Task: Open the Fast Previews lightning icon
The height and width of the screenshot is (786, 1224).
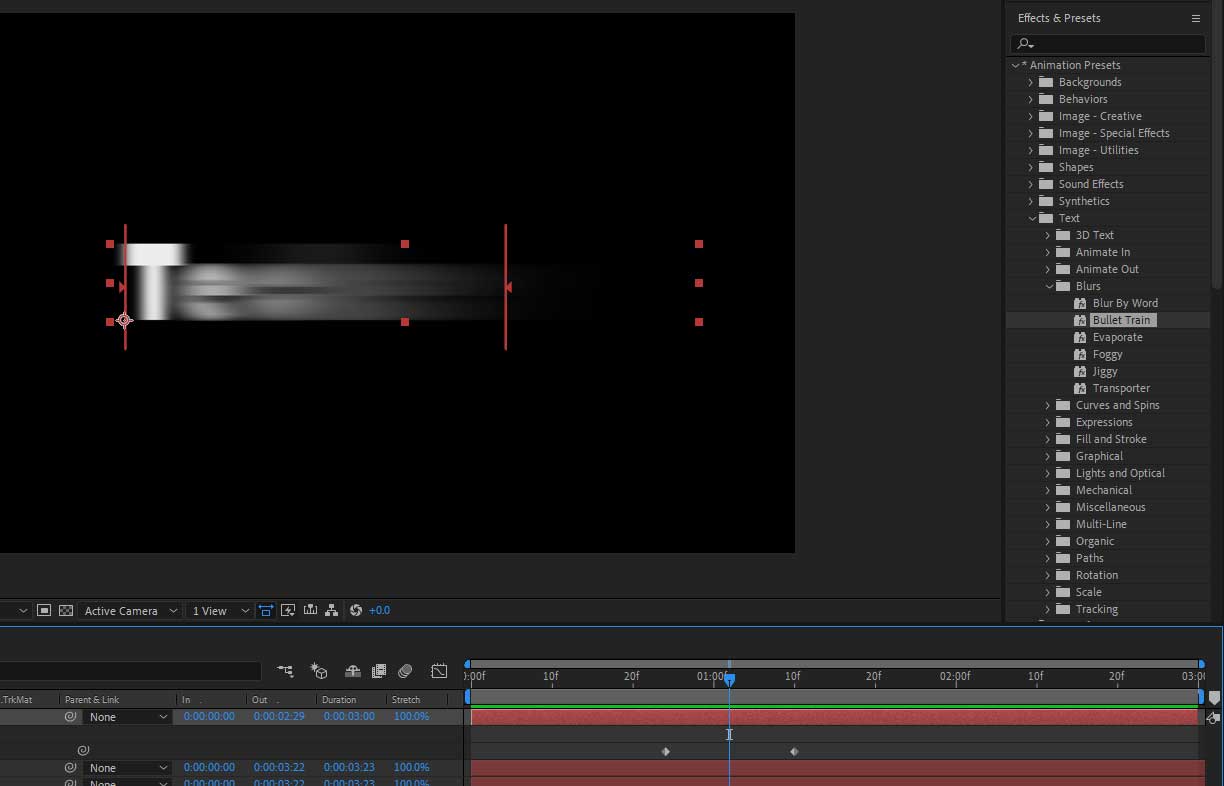Action: coord(288,610)
